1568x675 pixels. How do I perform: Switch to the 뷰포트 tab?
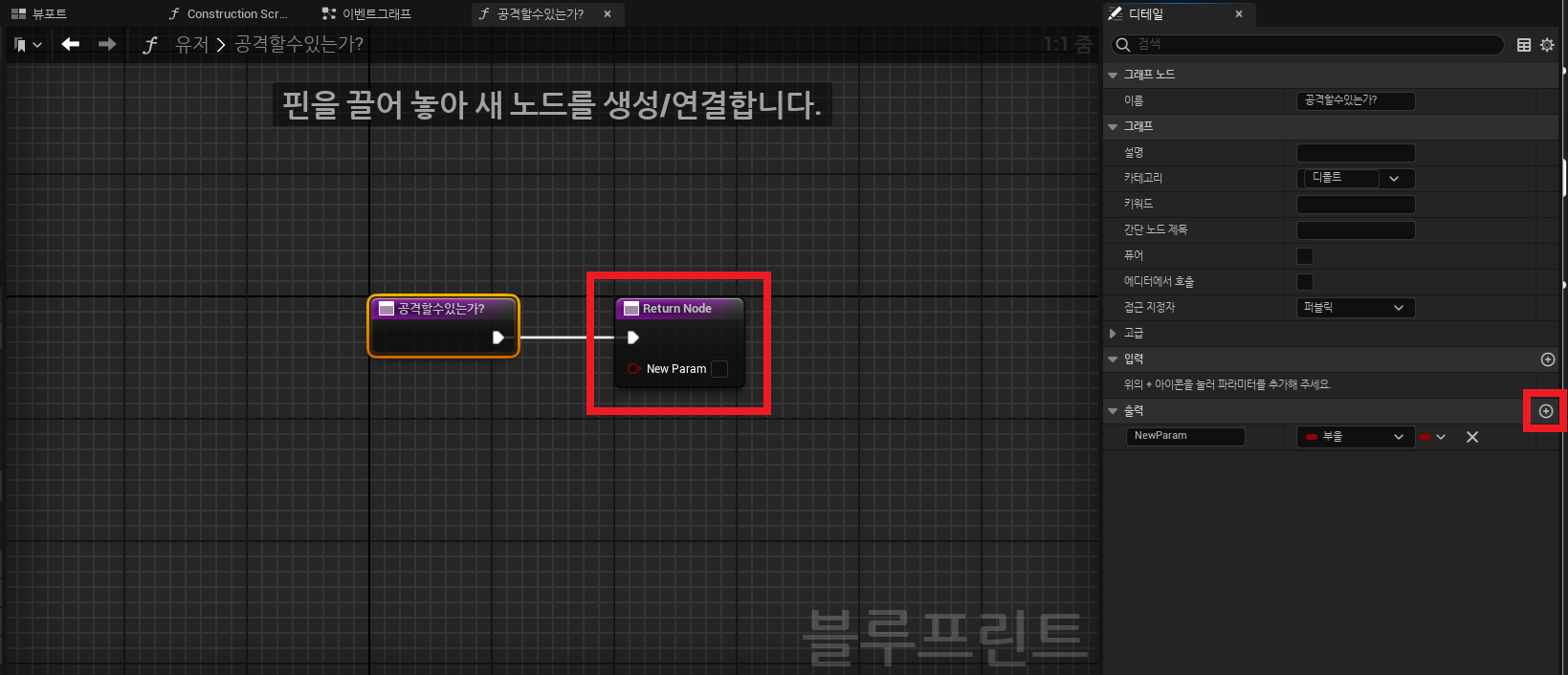pos(39,14)
